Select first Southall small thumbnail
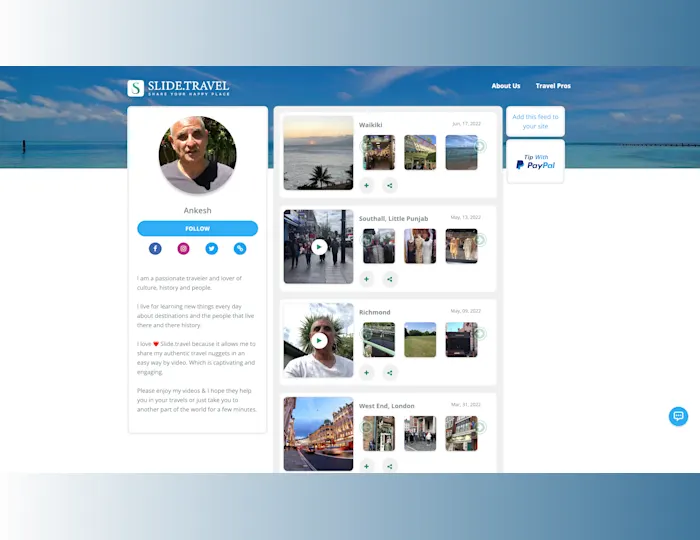This screenshot has width=700, height=540. [x=379, y=246]
